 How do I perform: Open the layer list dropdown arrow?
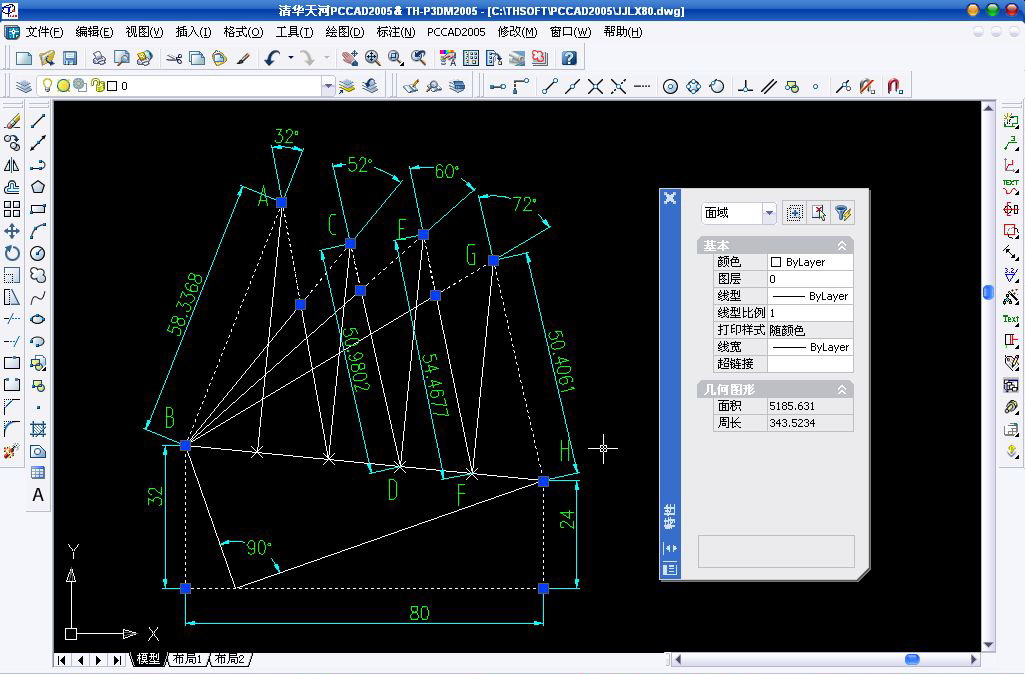pos(328,86)
